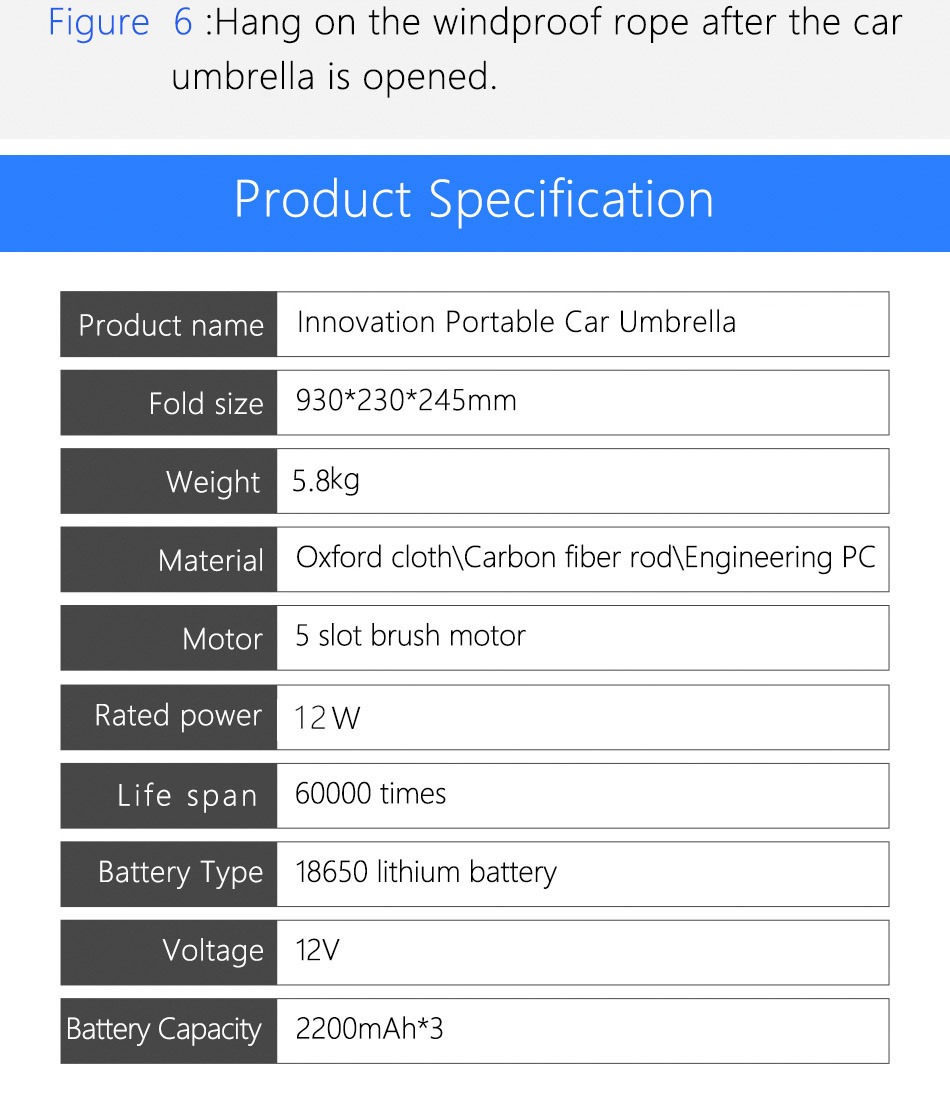Click the '930*230*245mm' value
The image size is (950, 1115).
coord(406,400)
